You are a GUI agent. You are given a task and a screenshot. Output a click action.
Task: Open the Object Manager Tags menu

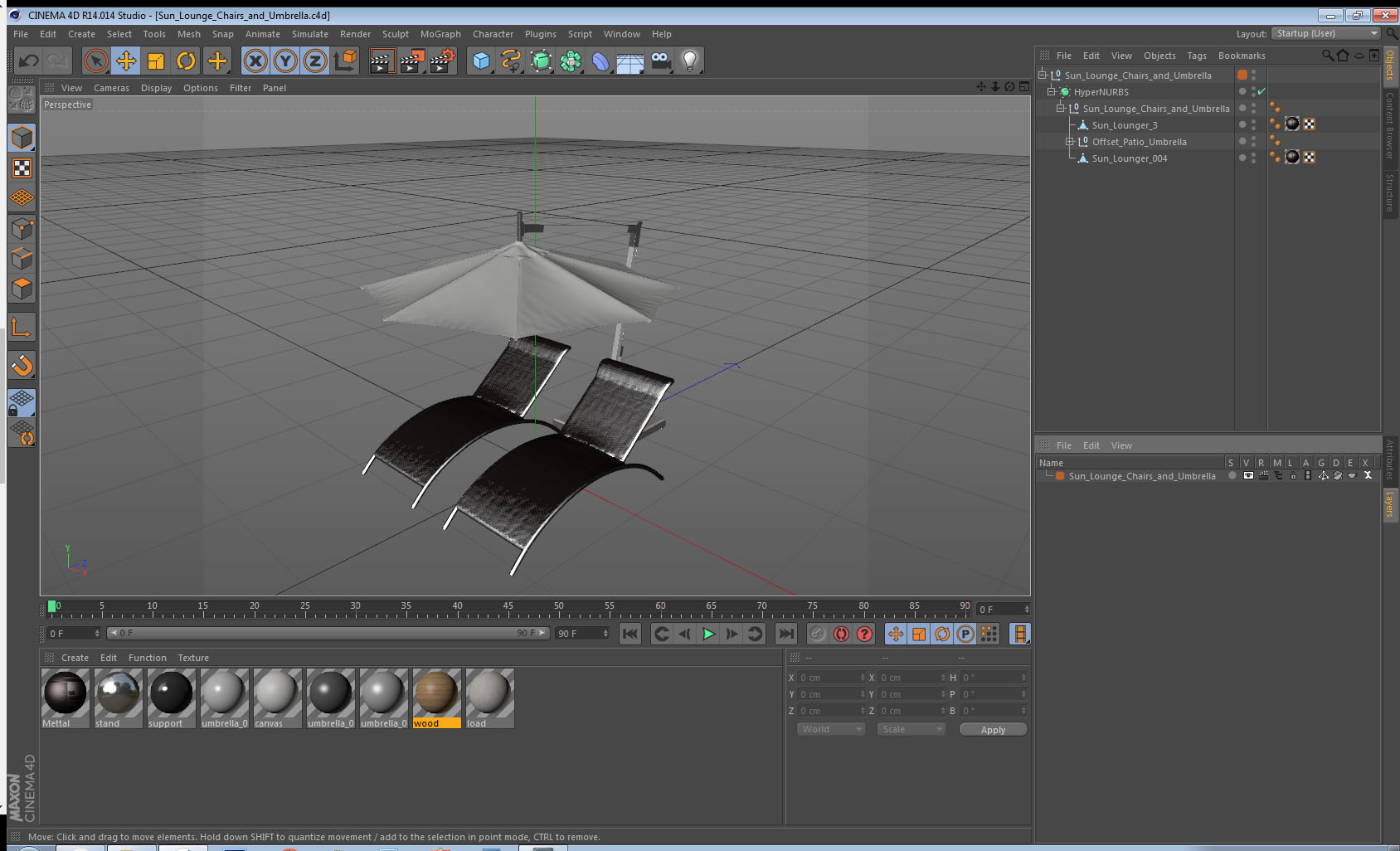(1197, 56)
